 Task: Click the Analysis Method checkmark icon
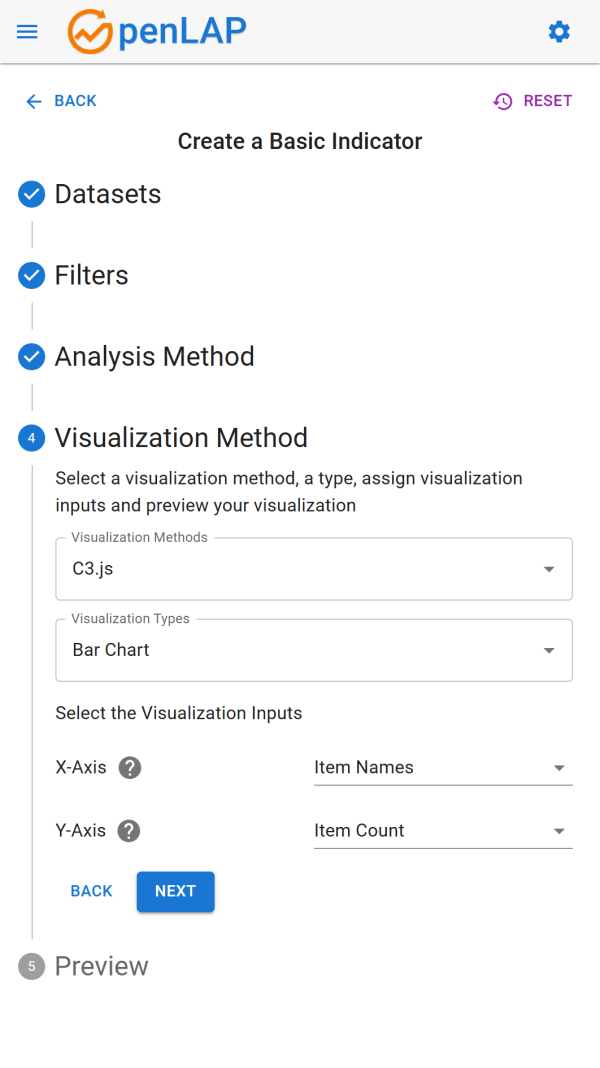coord(32,357)
